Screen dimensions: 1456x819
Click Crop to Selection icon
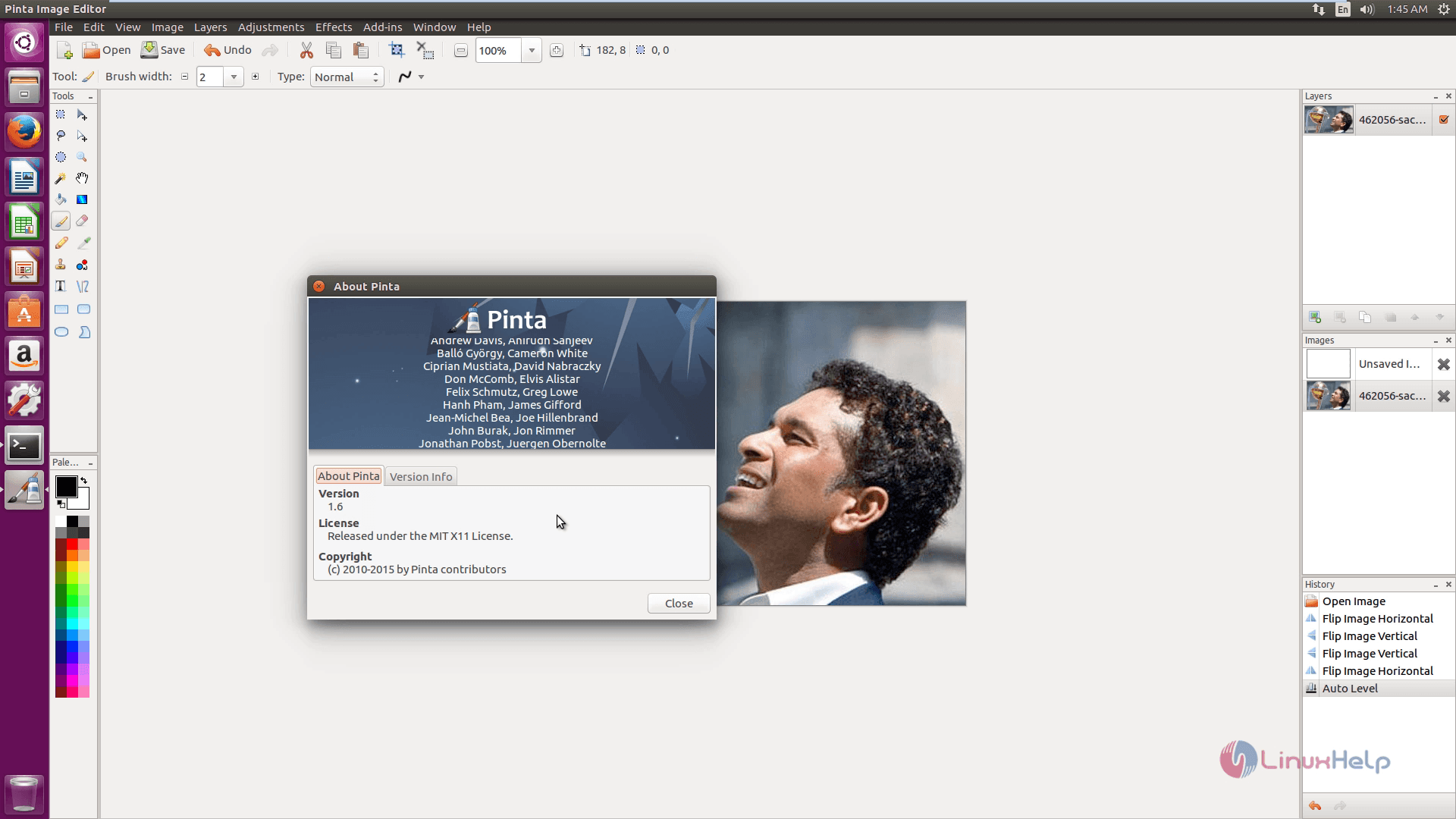(x=397, y=50)
